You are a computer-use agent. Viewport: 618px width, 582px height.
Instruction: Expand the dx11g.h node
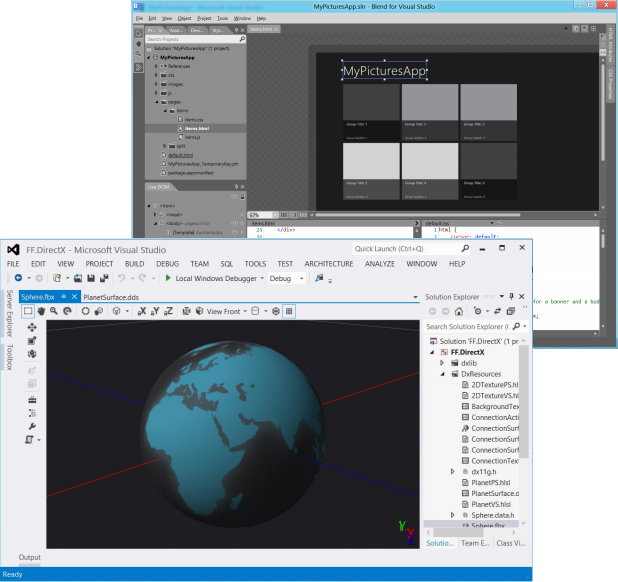click(453, 472)
